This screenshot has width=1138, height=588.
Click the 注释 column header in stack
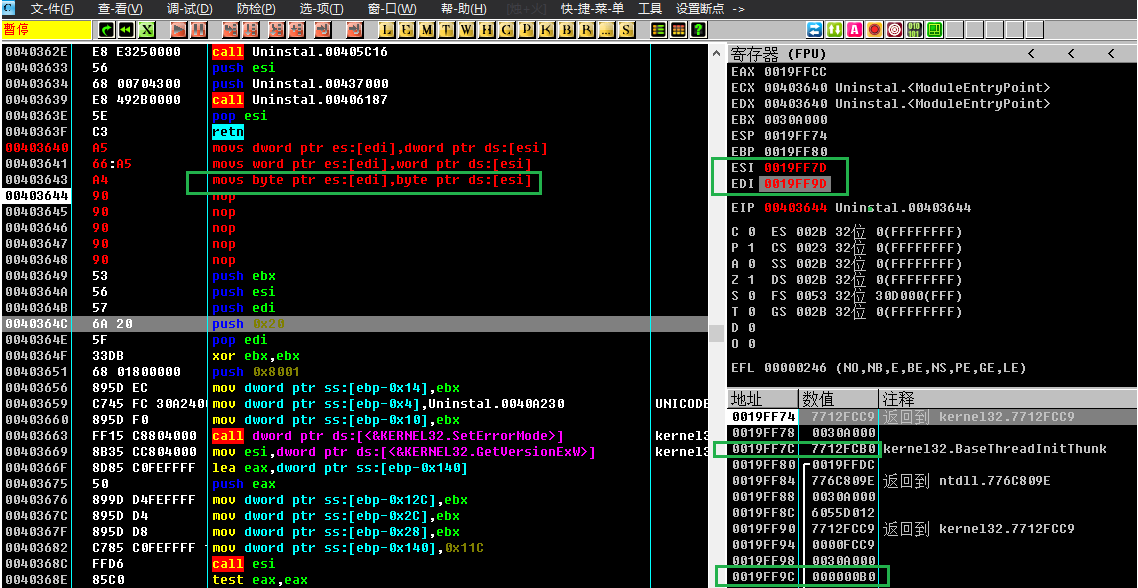tap(898, 398)
